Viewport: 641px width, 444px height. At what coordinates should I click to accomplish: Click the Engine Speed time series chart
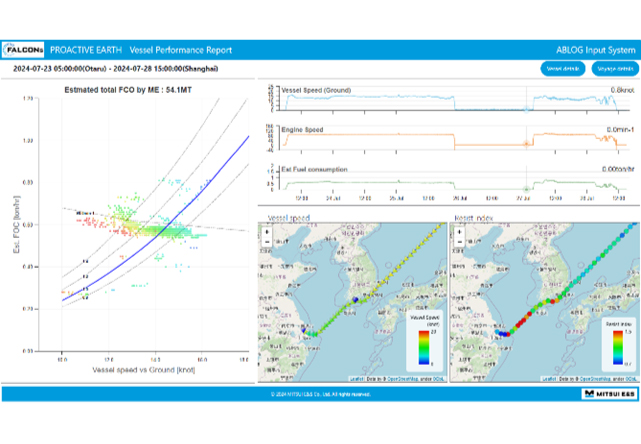point(450,139)
